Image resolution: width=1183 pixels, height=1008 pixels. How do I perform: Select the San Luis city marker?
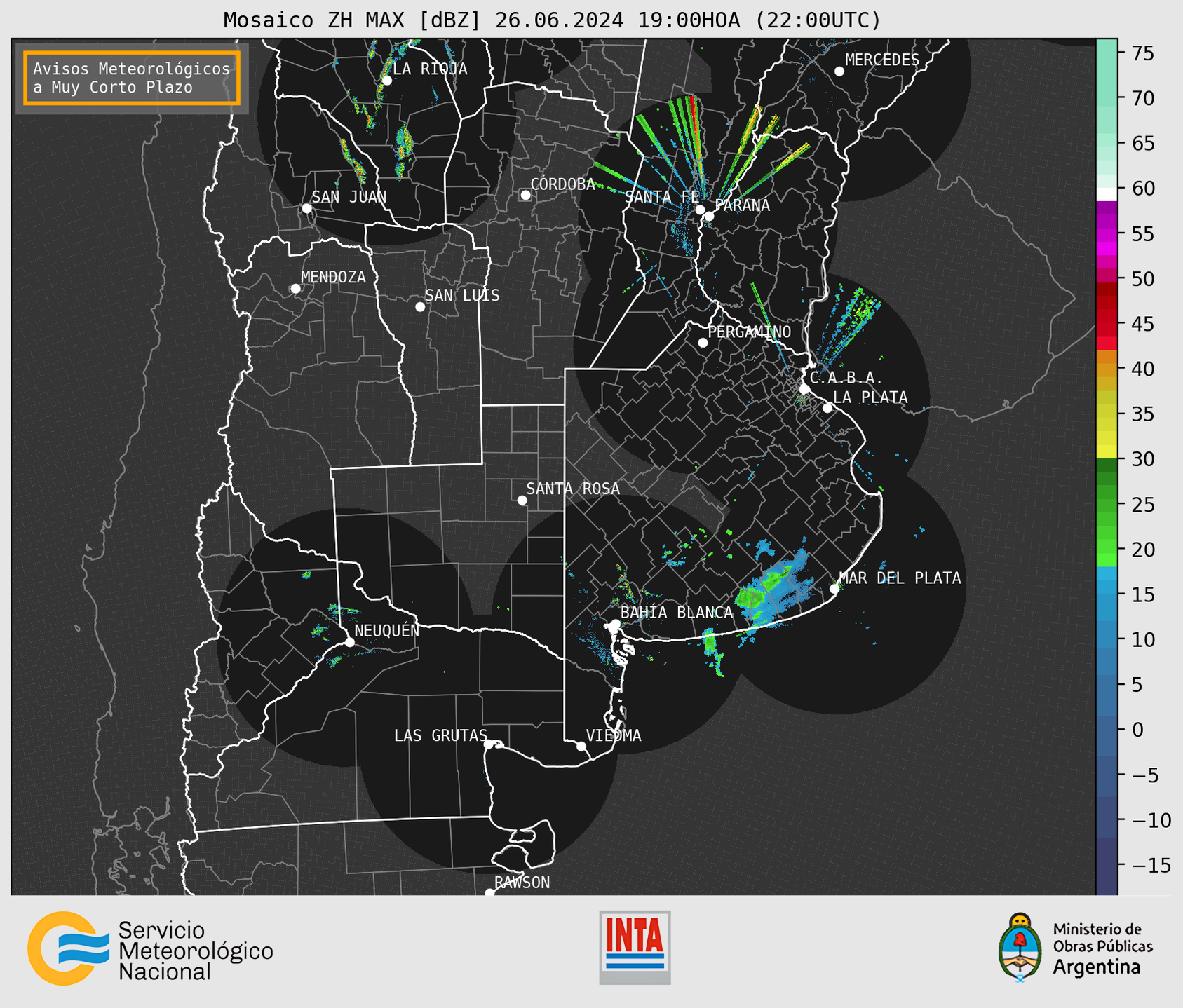pyautogui.click(x=420, y=307)
